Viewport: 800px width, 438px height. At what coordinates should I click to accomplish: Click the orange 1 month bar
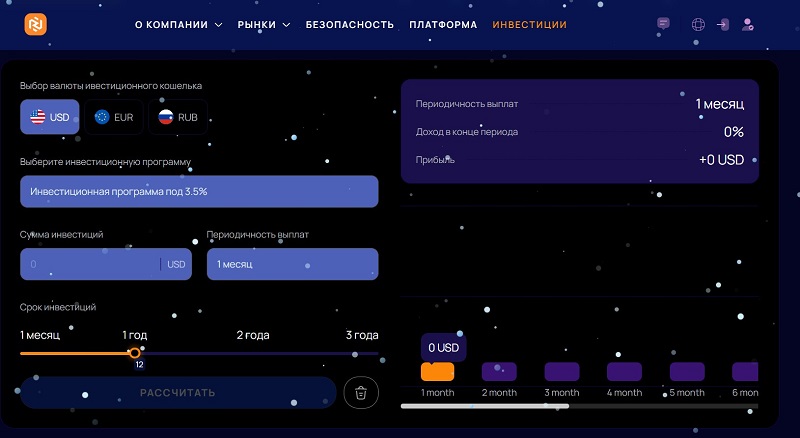click(x=437, y=371)
